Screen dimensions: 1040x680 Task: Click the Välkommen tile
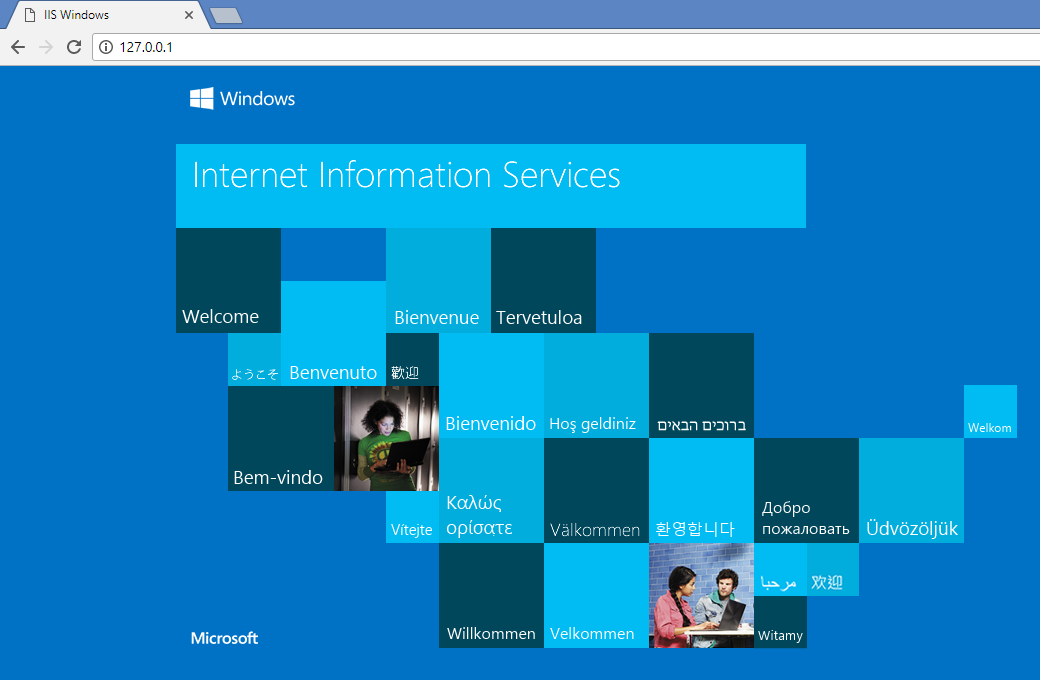click(x=596, y=490)
